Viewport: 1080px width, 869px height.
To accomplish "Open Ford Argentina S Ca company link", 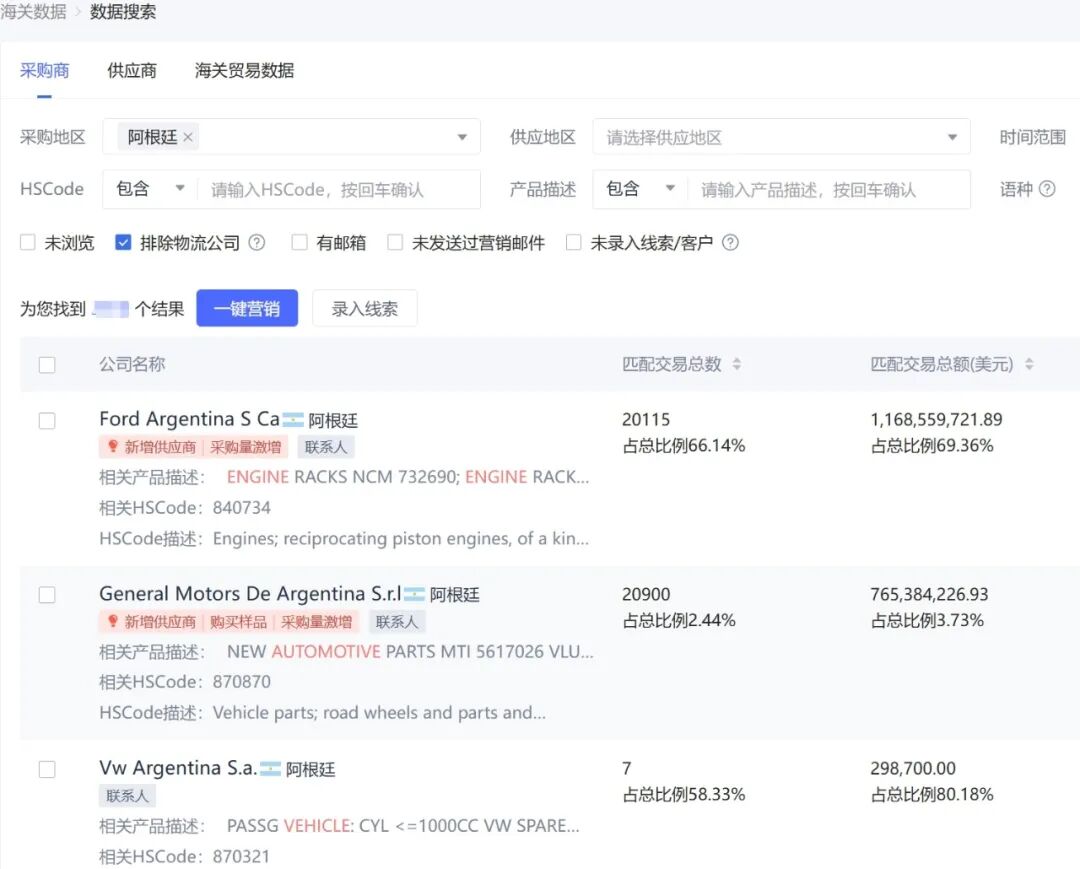I will [189, 419].
